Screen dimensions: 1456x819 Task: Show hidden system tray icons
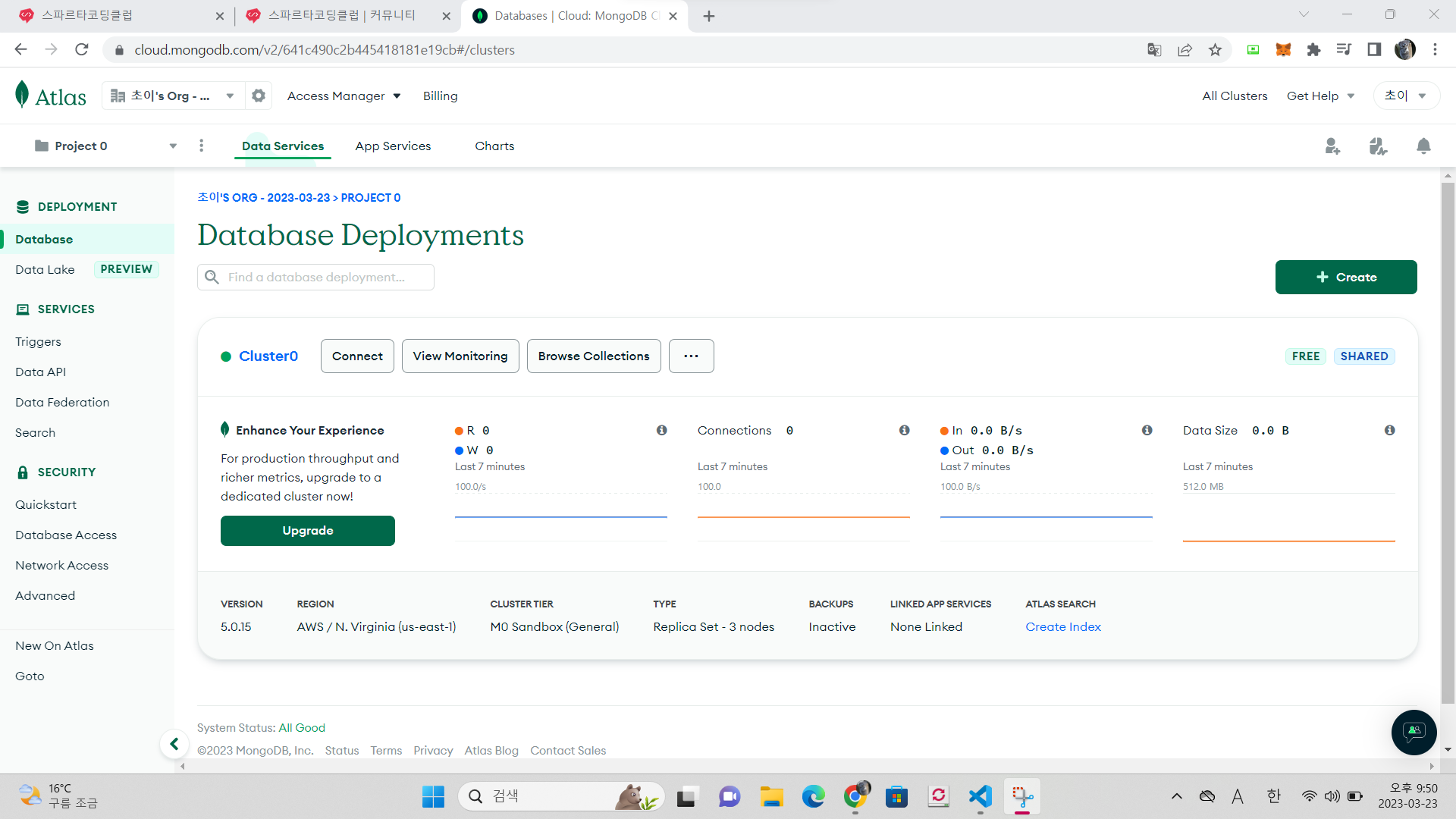point(1176,796)
